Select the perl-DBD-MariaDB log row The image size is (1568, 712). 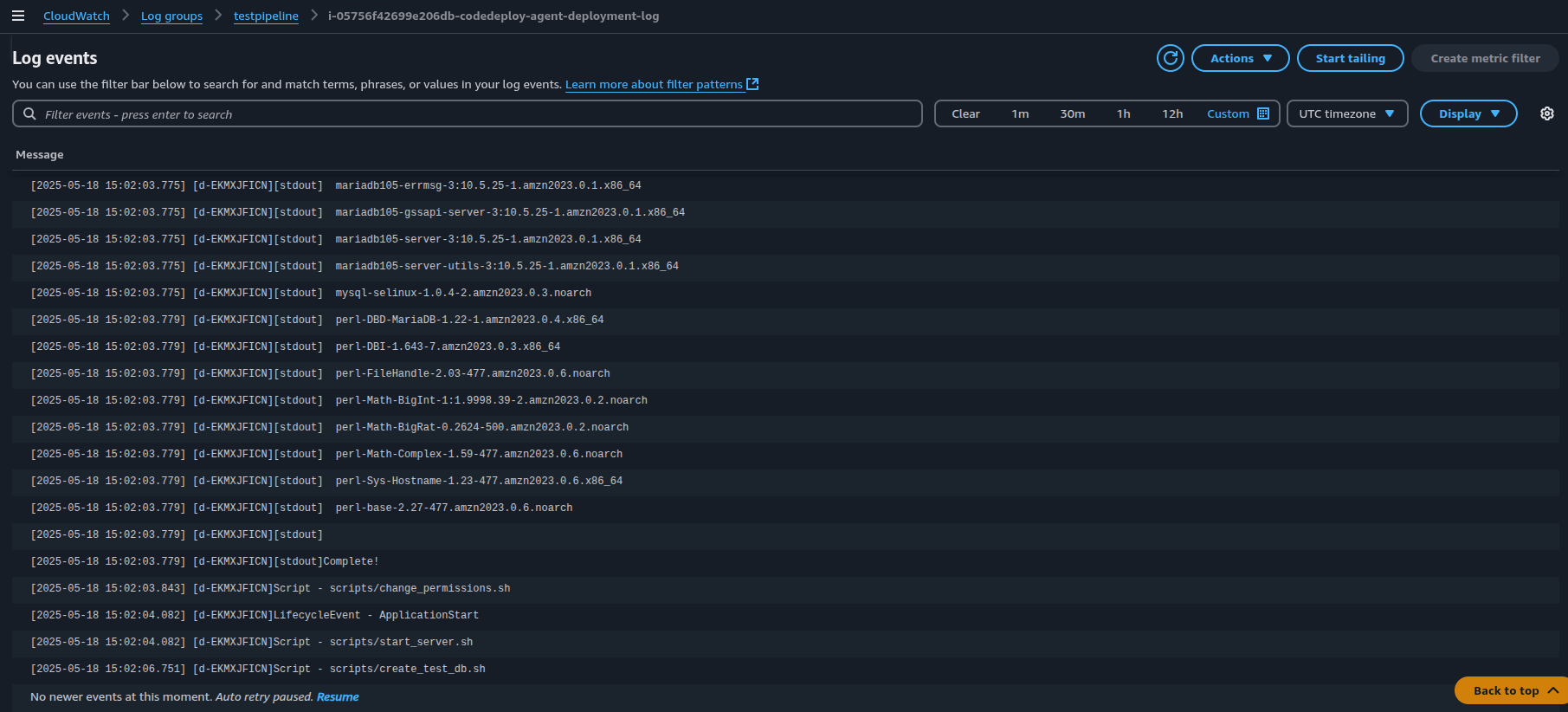click(x=785, y=320)
